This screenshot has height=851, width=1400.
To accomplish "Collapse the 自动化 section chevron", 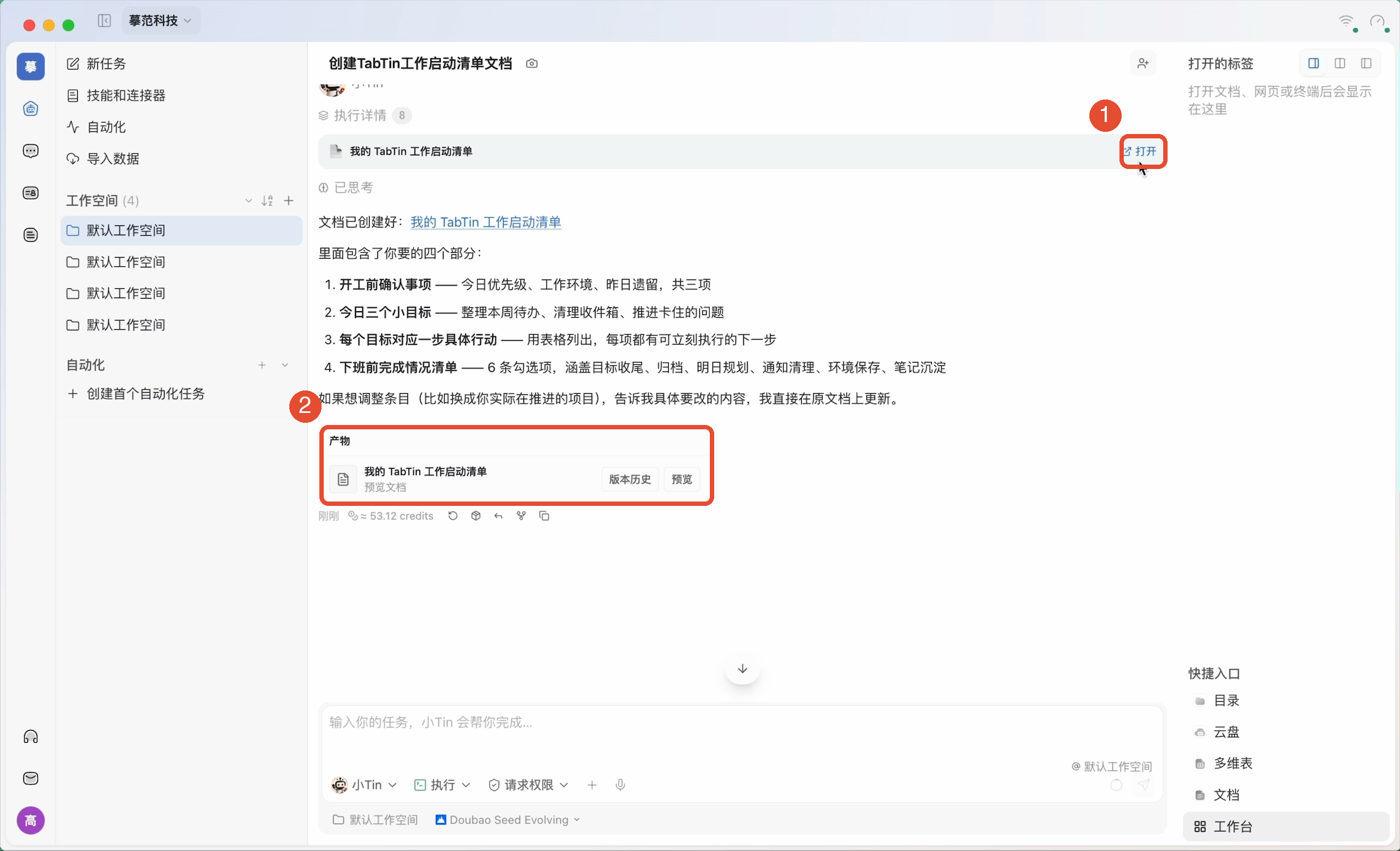I will 285,365.
